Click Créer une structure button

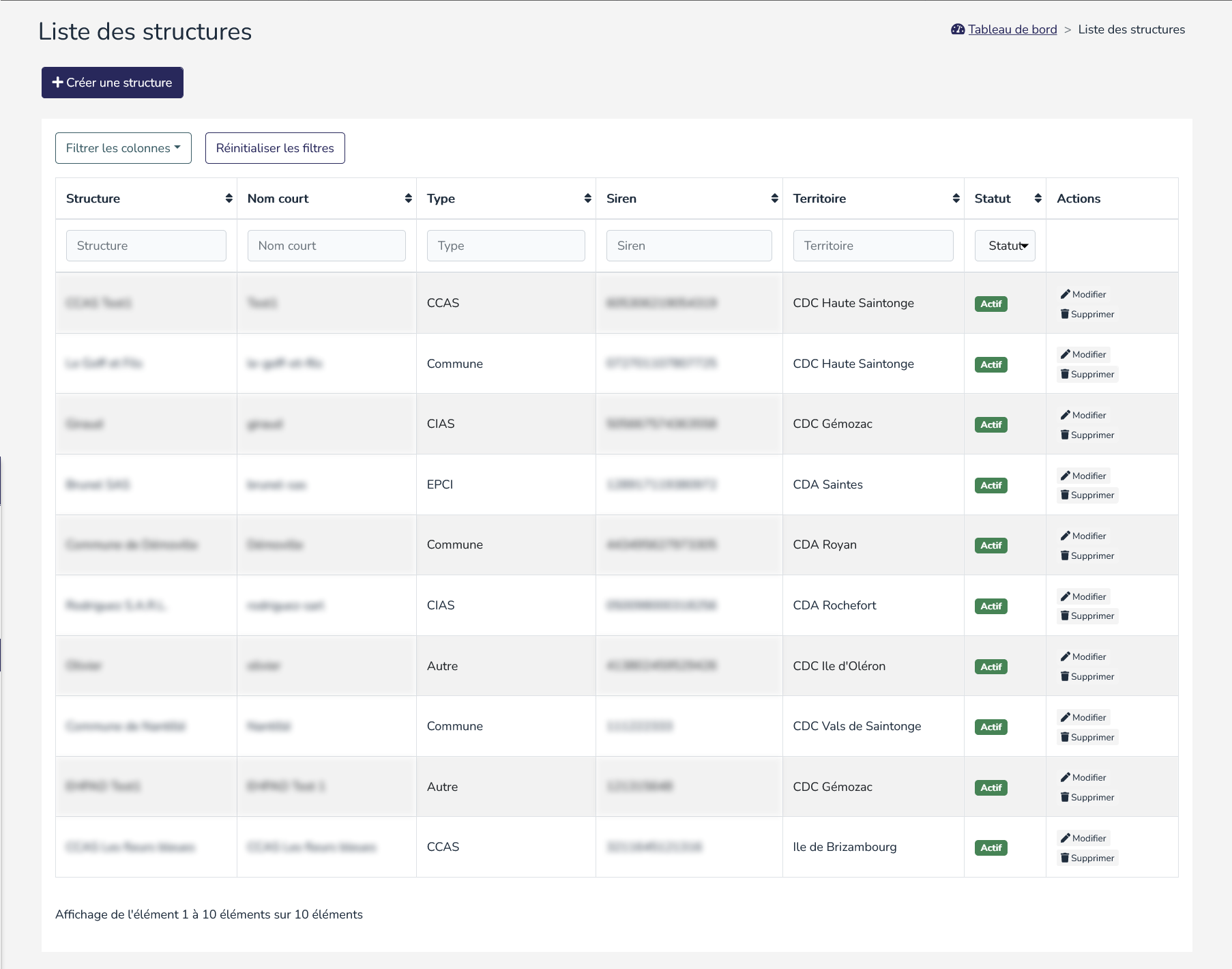pyautogui.click(x=113, y=83)
